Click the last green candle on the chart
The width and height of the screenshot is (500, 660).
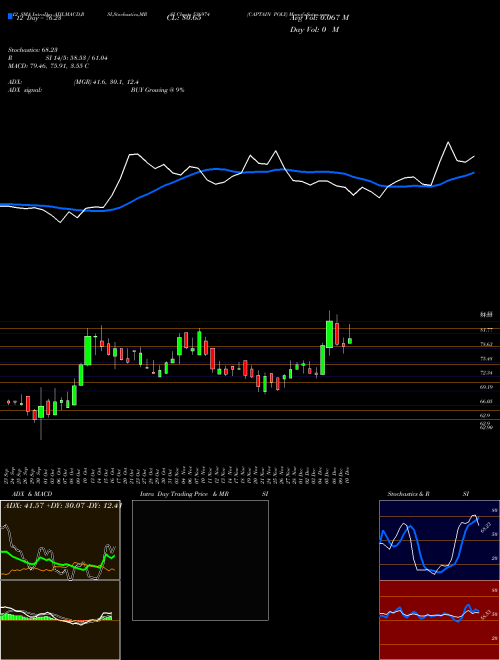[x=350, y=341]
